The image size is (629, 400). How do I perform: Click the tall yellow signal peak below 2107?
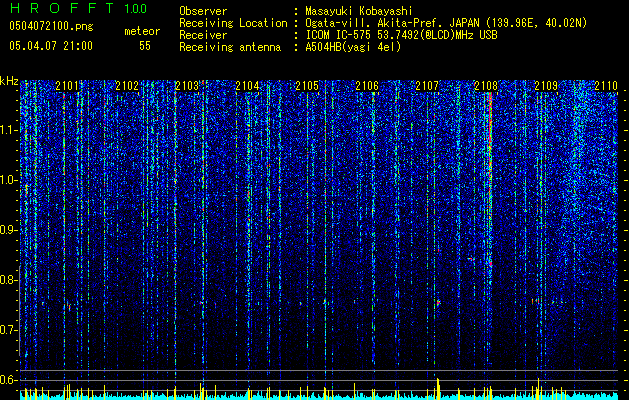[x=438, y=388]
